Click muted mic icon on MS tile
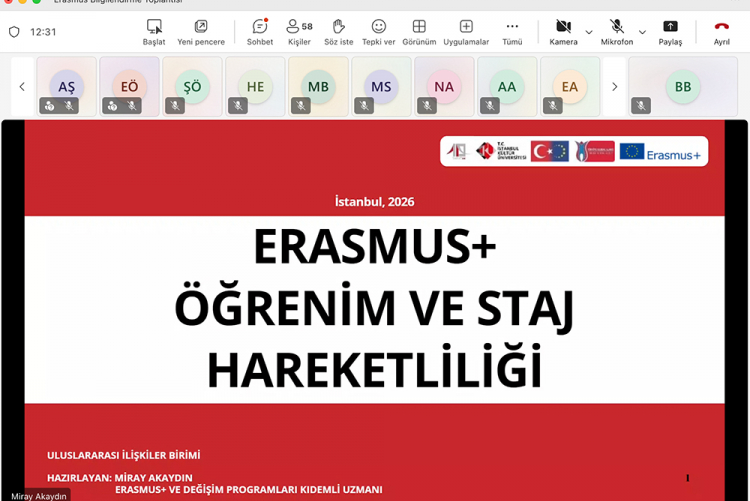 coord(364,106)
